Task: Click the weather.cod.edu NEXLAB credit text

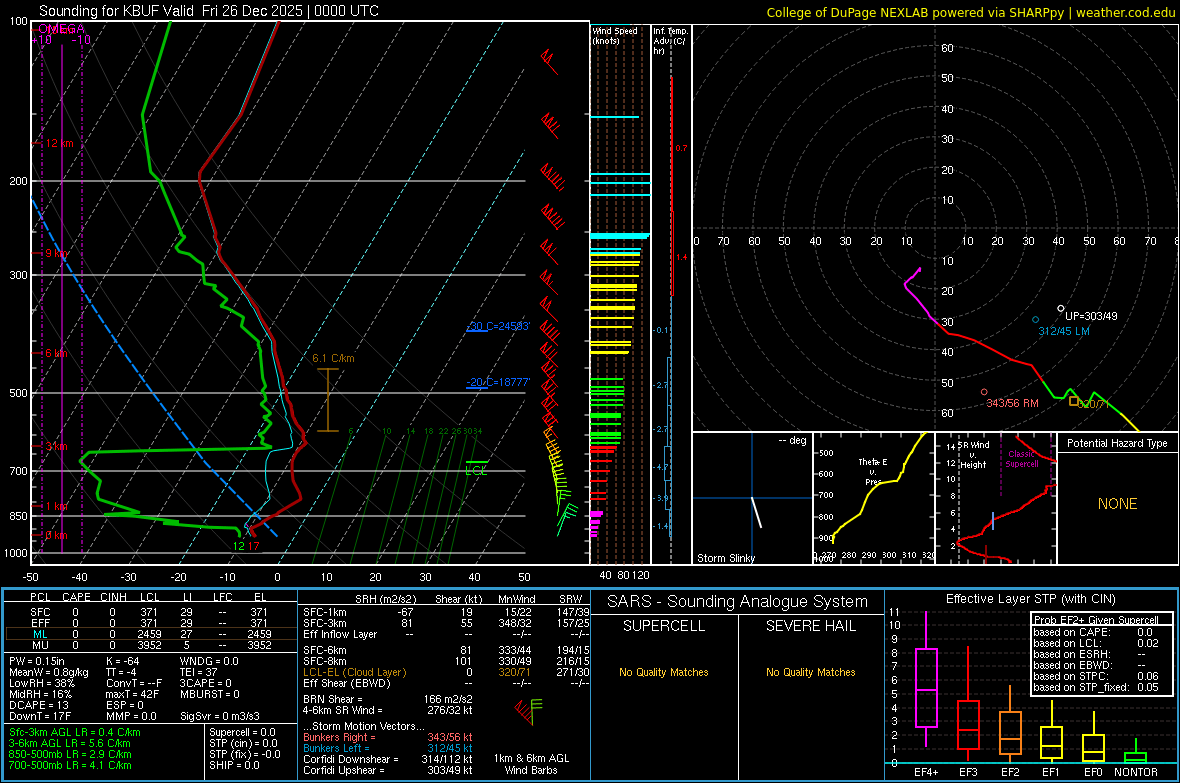Action: [x=971, y=12]
